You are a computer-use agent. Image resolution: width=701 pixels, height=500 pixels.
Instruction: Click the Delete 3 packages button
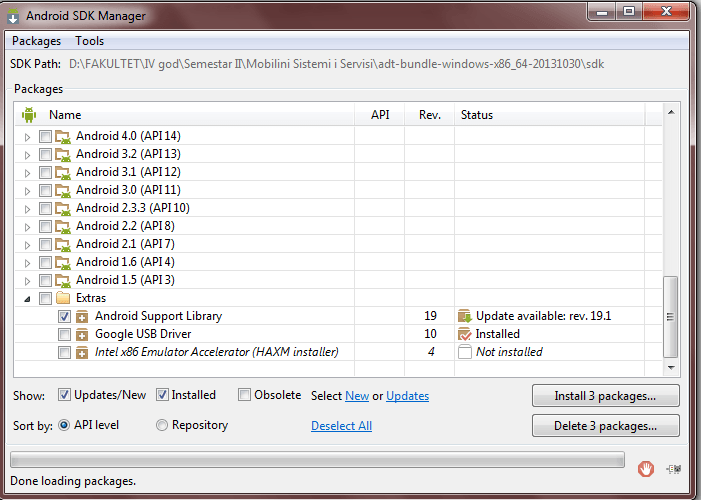tap(606, 426)
